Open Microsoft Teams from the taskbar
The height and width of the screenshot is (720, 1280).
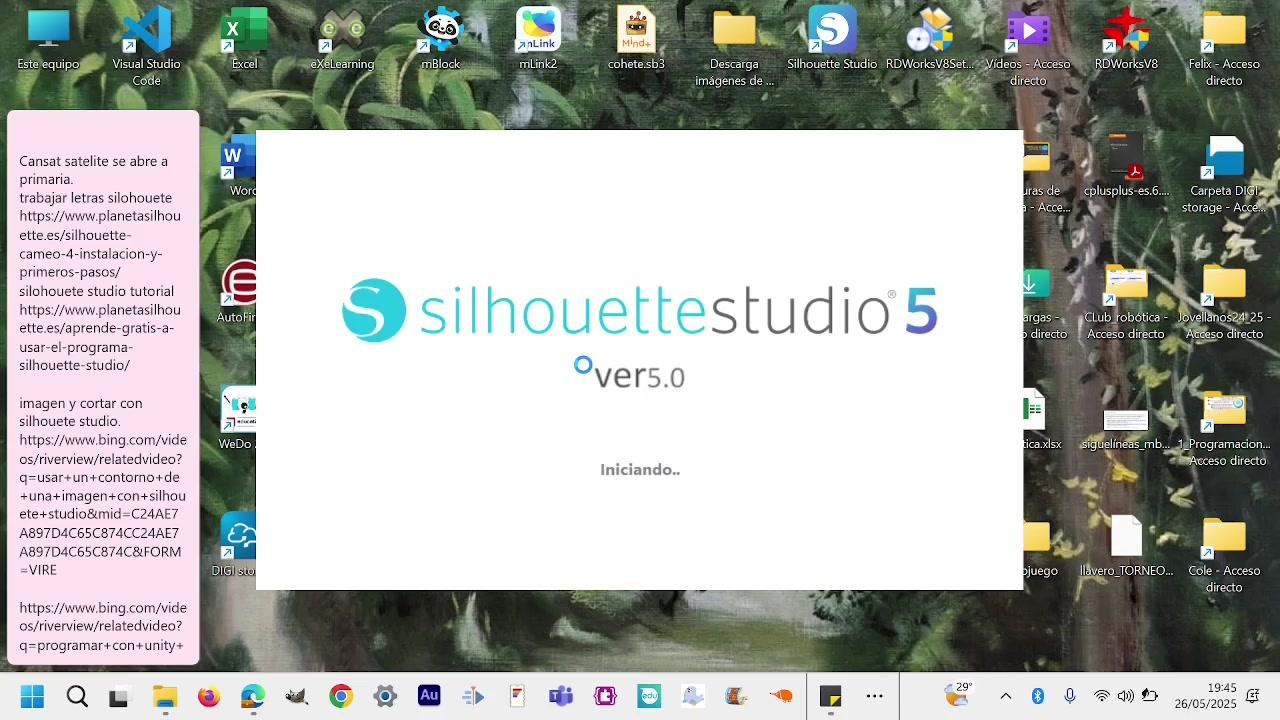tap(561, 696)
